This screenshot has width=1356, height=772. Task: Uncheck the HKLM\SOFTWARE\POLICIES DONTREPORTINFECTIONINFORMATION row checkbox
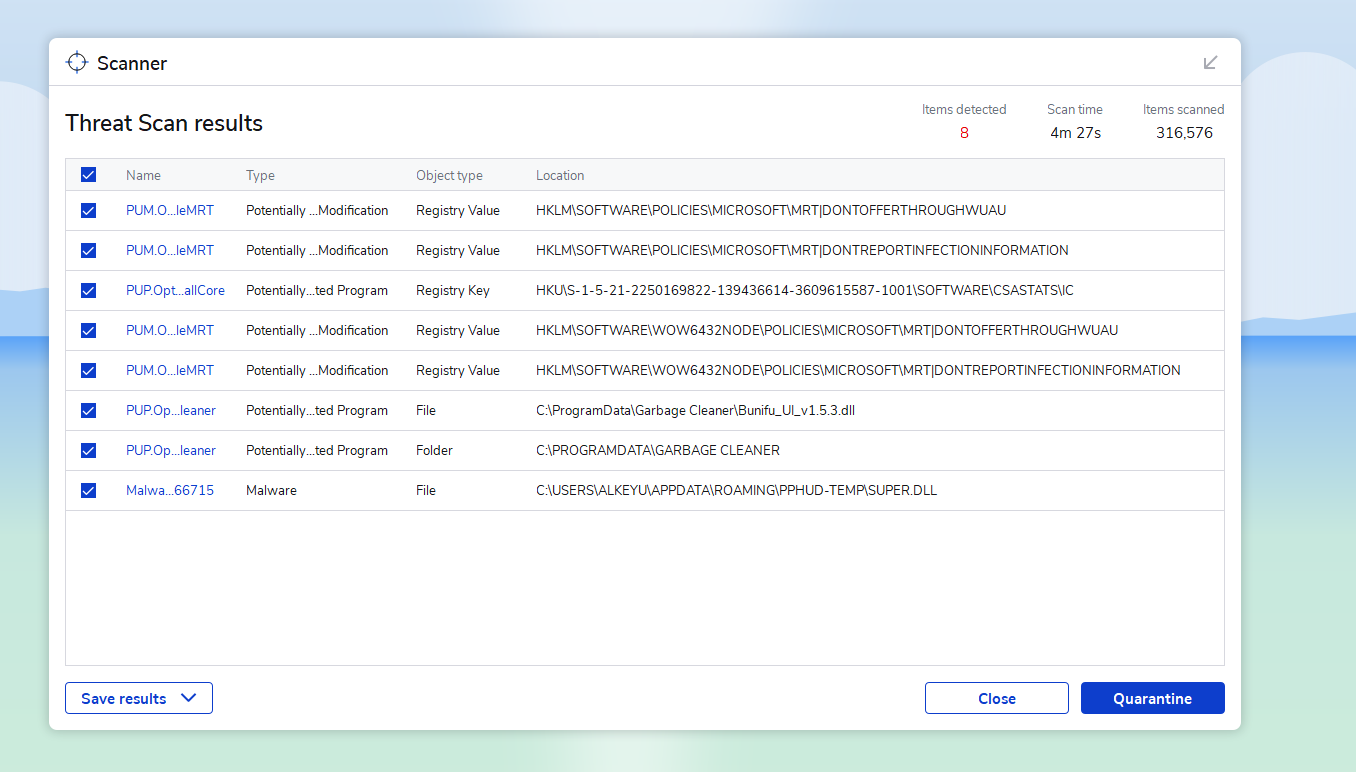tap(88, 251)
